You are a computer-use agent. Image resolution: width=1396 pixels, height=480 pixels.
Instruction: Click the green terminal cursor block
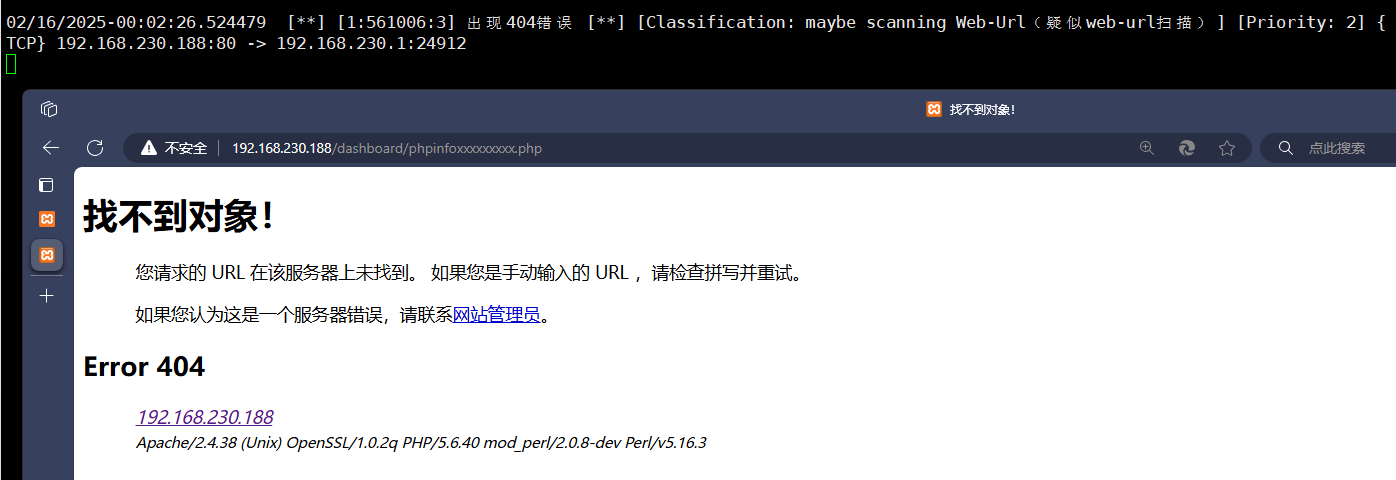click(11, 65)
